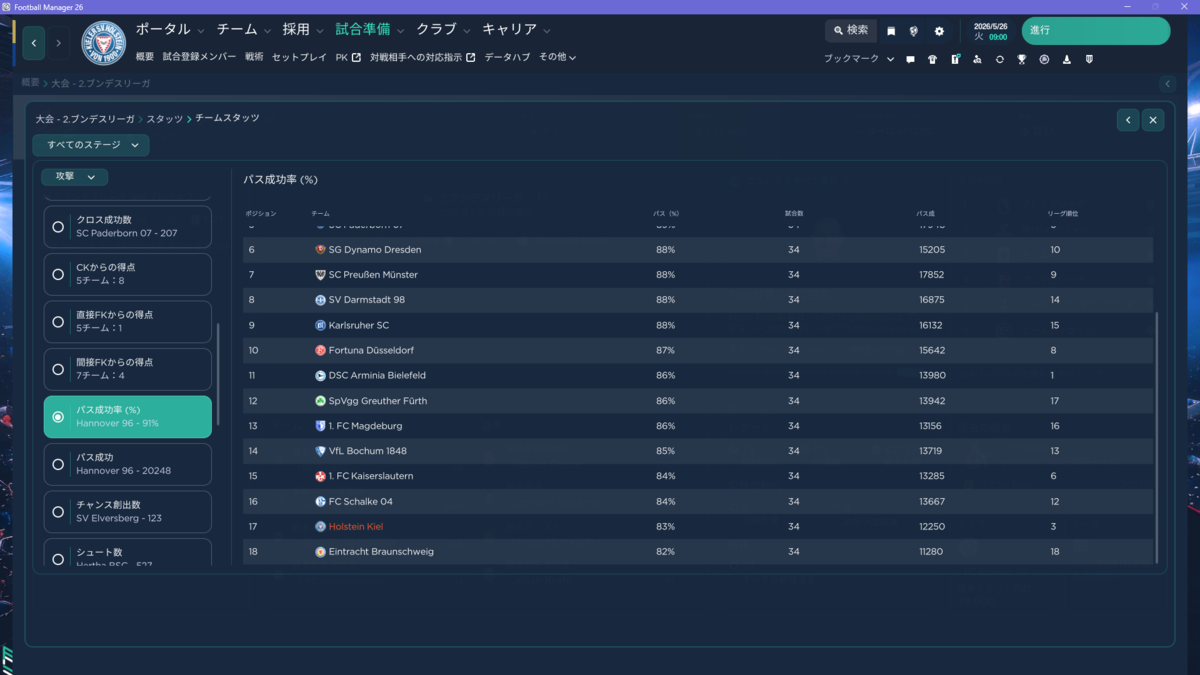Click the DSC Arminia Bielefeld team name
Image resolution: width=1200 pixels, height=675 pixels.
(377, 376)
